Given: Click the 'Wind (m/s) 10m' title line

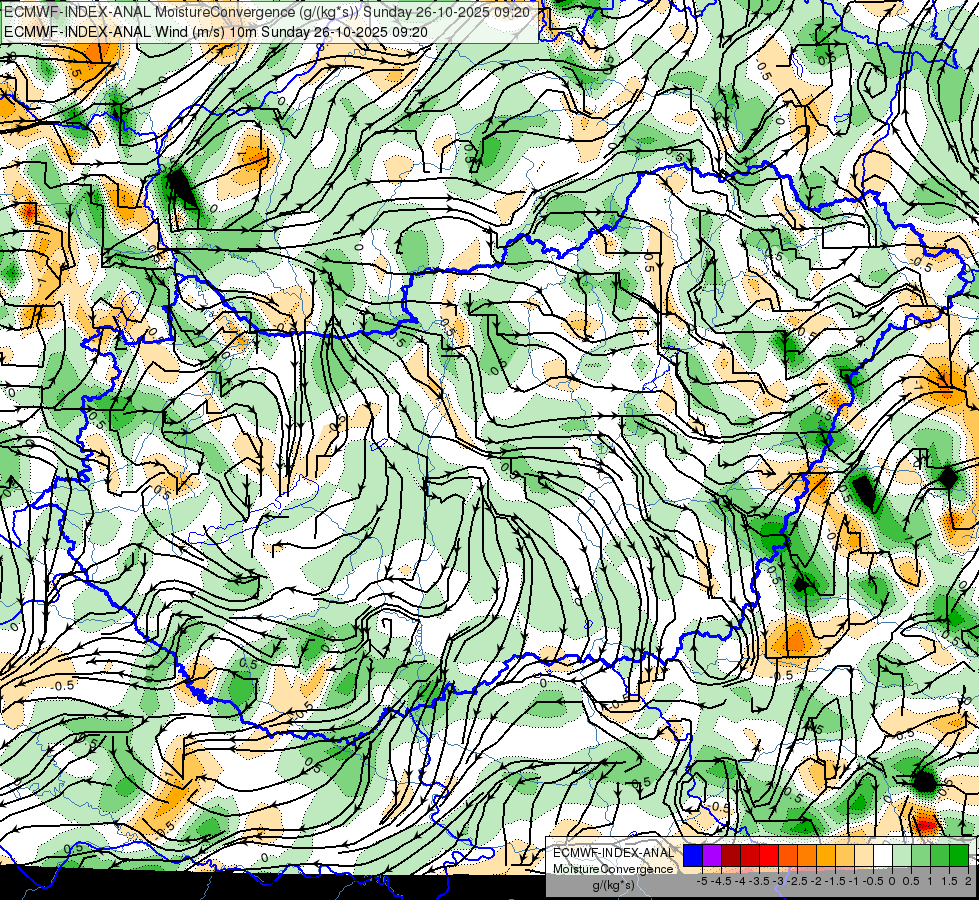Looking at the screenshot, I should [x=215, y=31].
